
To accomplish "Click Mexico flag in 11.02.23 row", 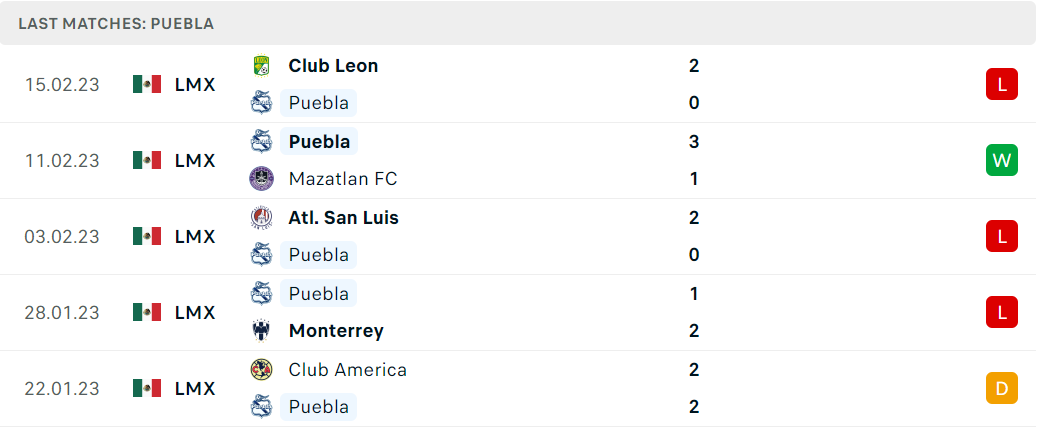I will pos(147,160).
